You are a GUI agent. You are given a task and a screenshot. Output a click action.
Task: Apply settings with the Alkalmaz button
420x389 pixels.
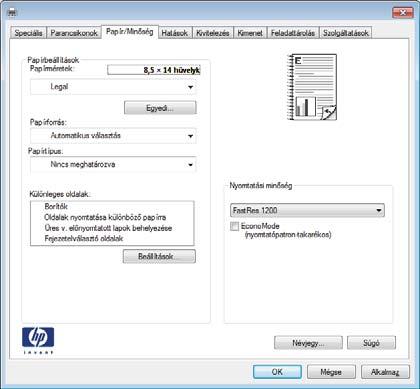click(385, 371)
